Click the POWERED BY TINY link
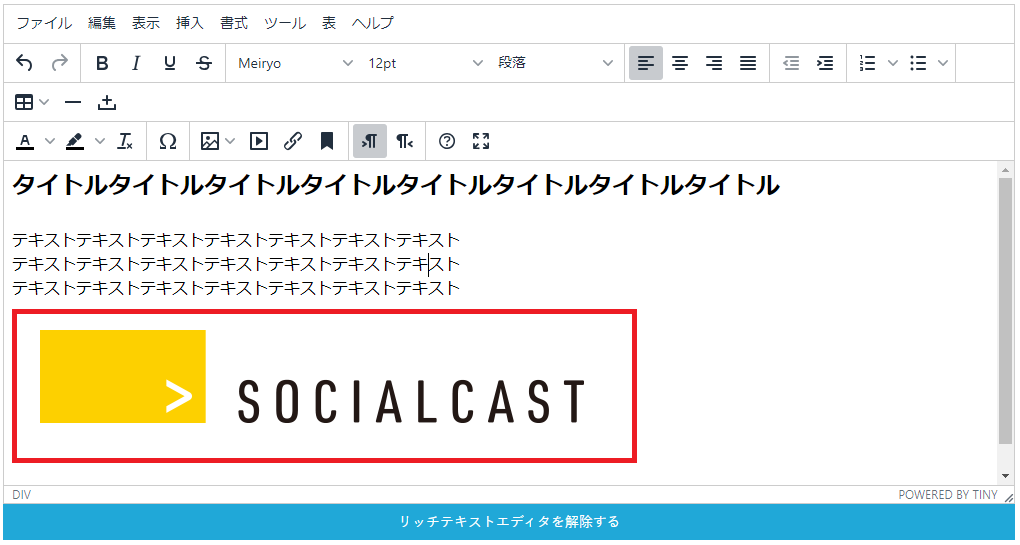Viewport: 1020px width, 545px height. click(948, 495)
